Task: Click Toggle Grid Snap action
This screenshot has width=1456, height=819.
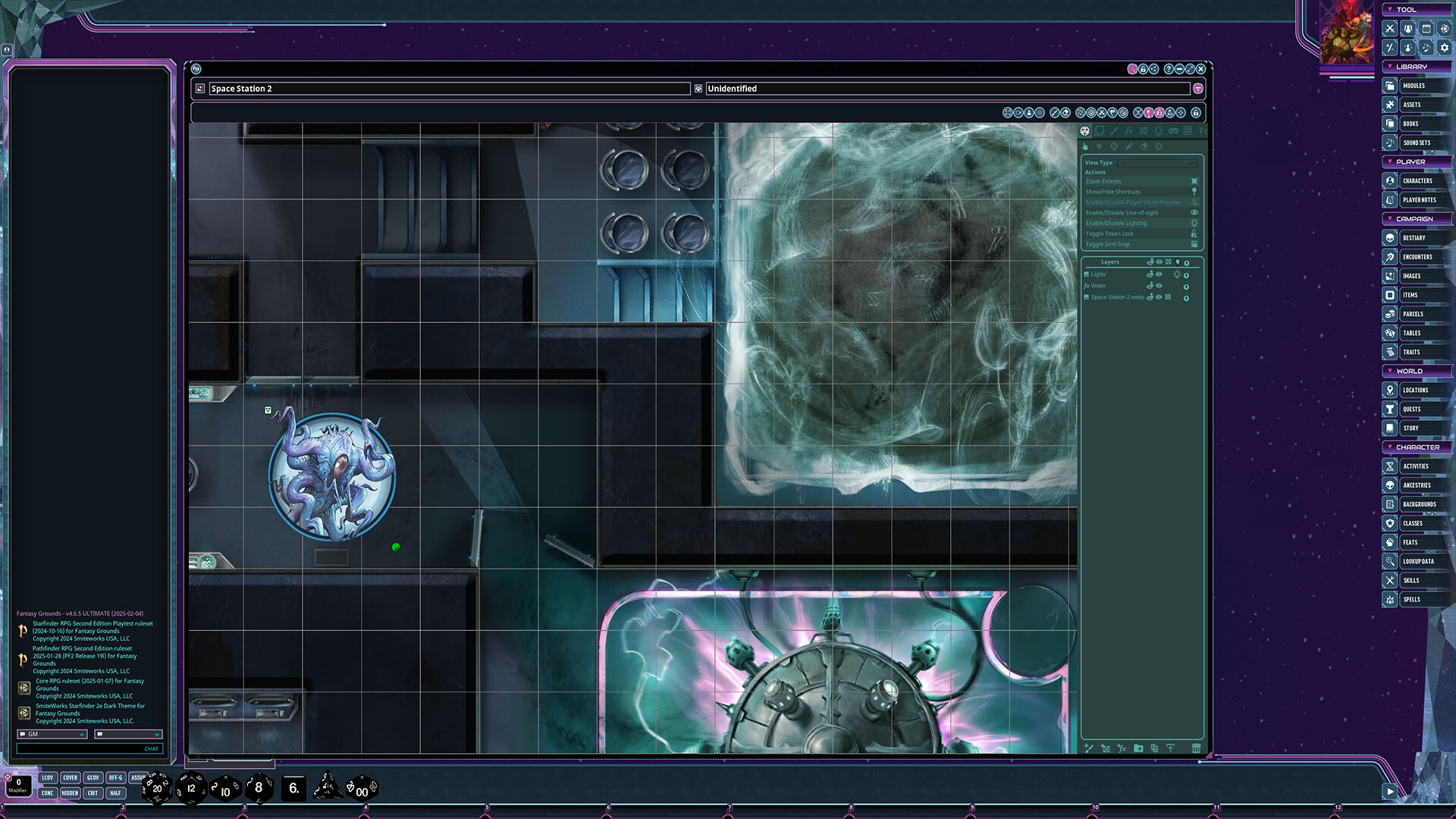Action: (1108, 244)
